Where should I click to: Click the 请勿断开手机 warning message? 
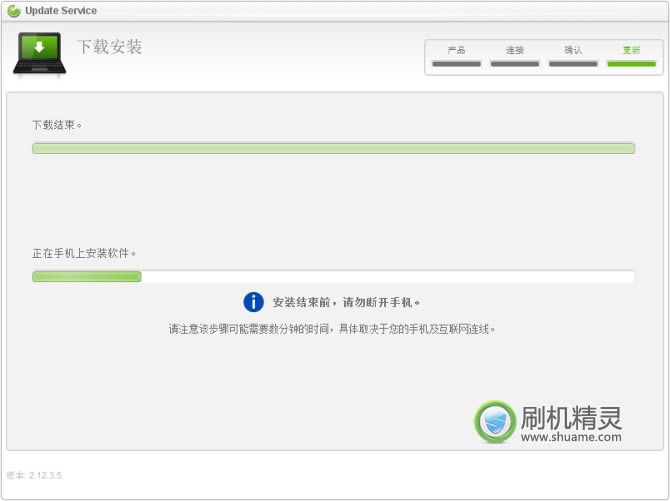point(346,302)
